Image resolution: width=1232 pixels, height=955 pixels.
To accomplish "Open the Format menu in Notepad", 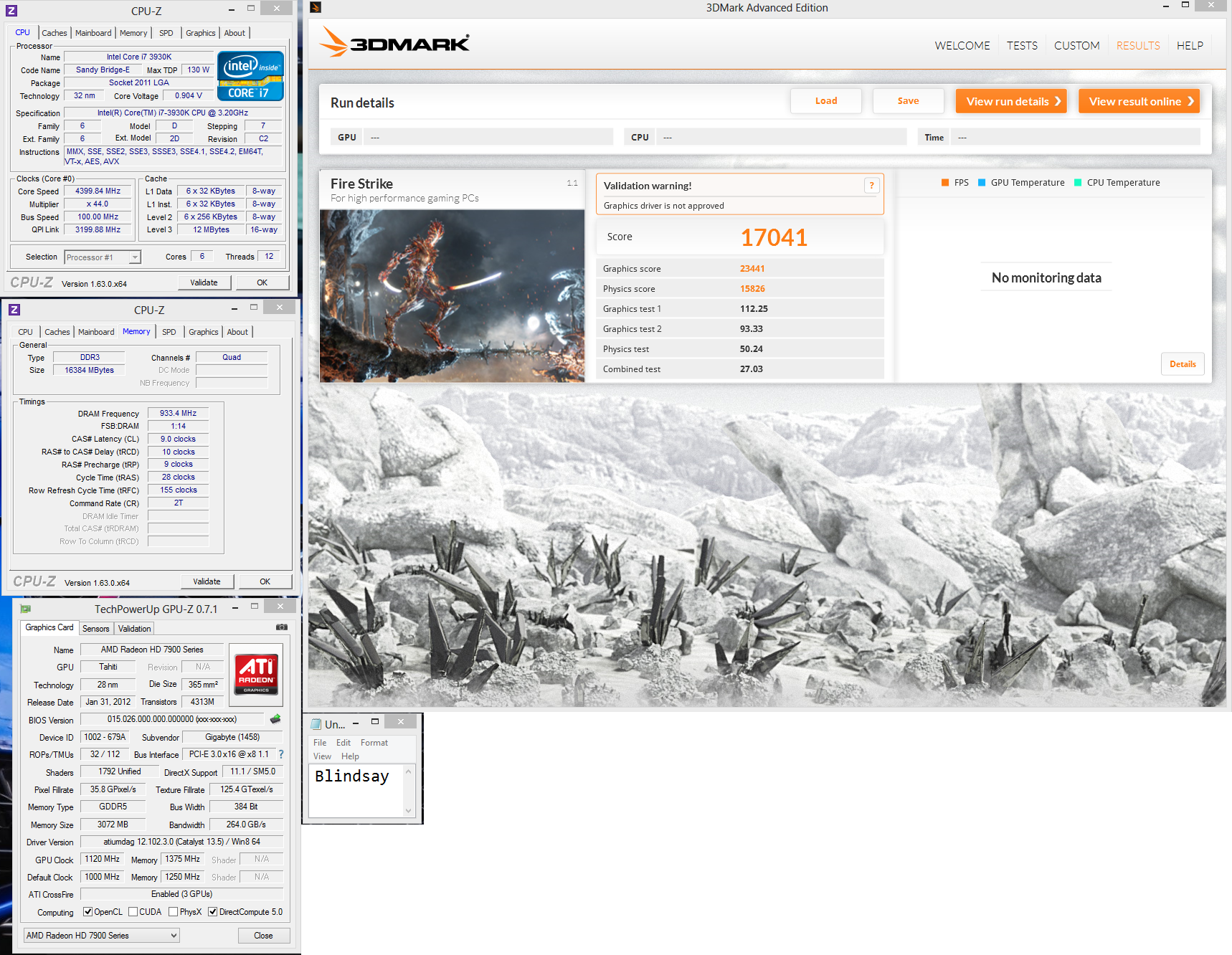I will coord(374,743).
